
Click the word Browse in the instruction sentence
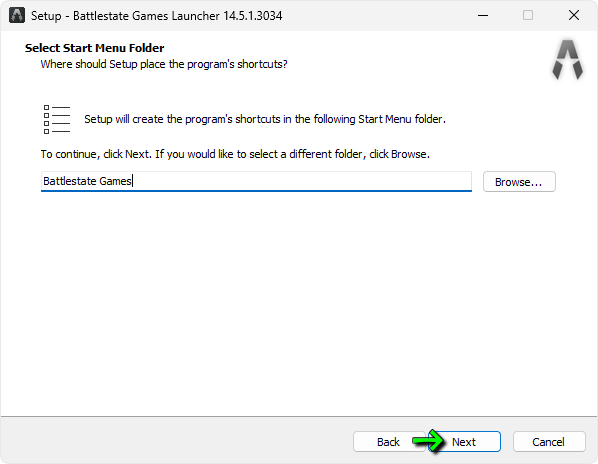point(408,154)
